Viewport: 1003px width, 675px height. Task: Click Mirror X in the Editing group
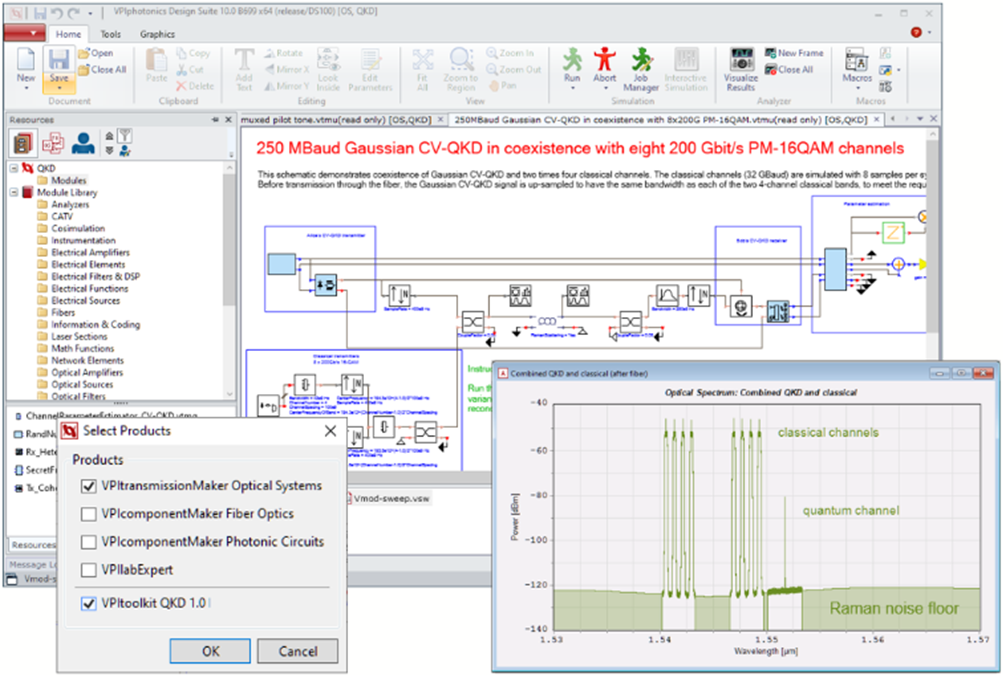[287, 69]
